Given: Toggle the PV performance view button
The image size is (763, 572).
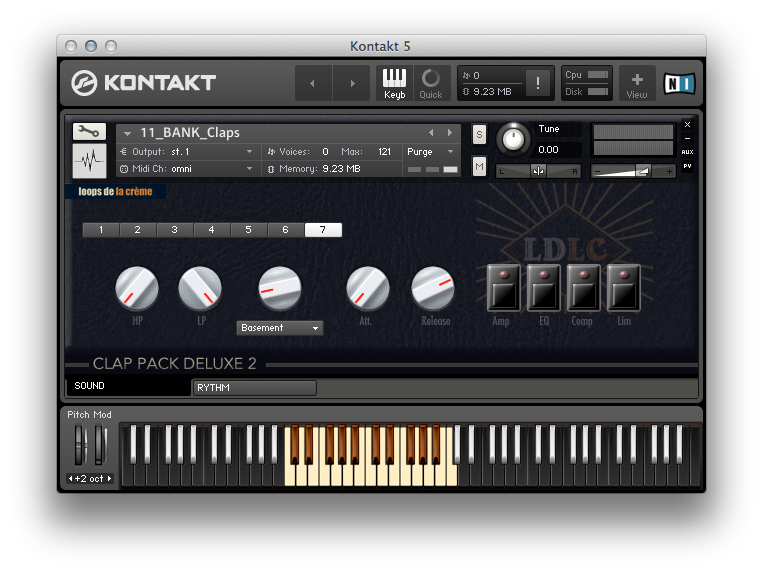Looking at the screenshot, I should coord(688,166).
